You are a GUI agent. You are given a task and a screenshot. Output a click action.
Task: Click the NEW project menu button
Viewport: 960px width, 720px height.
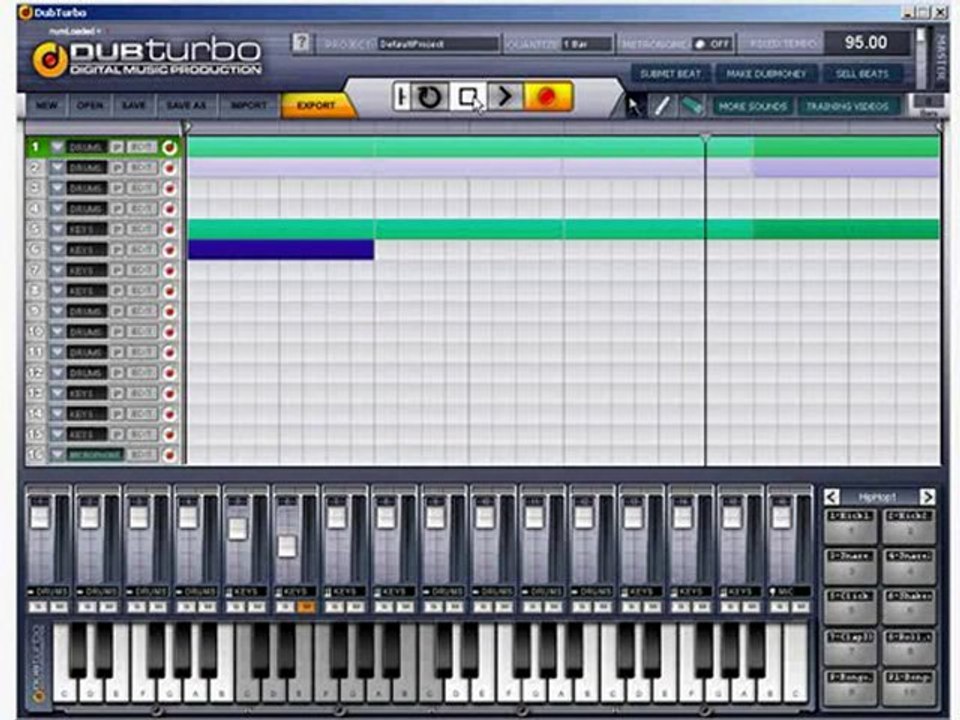tap(47, 106)
